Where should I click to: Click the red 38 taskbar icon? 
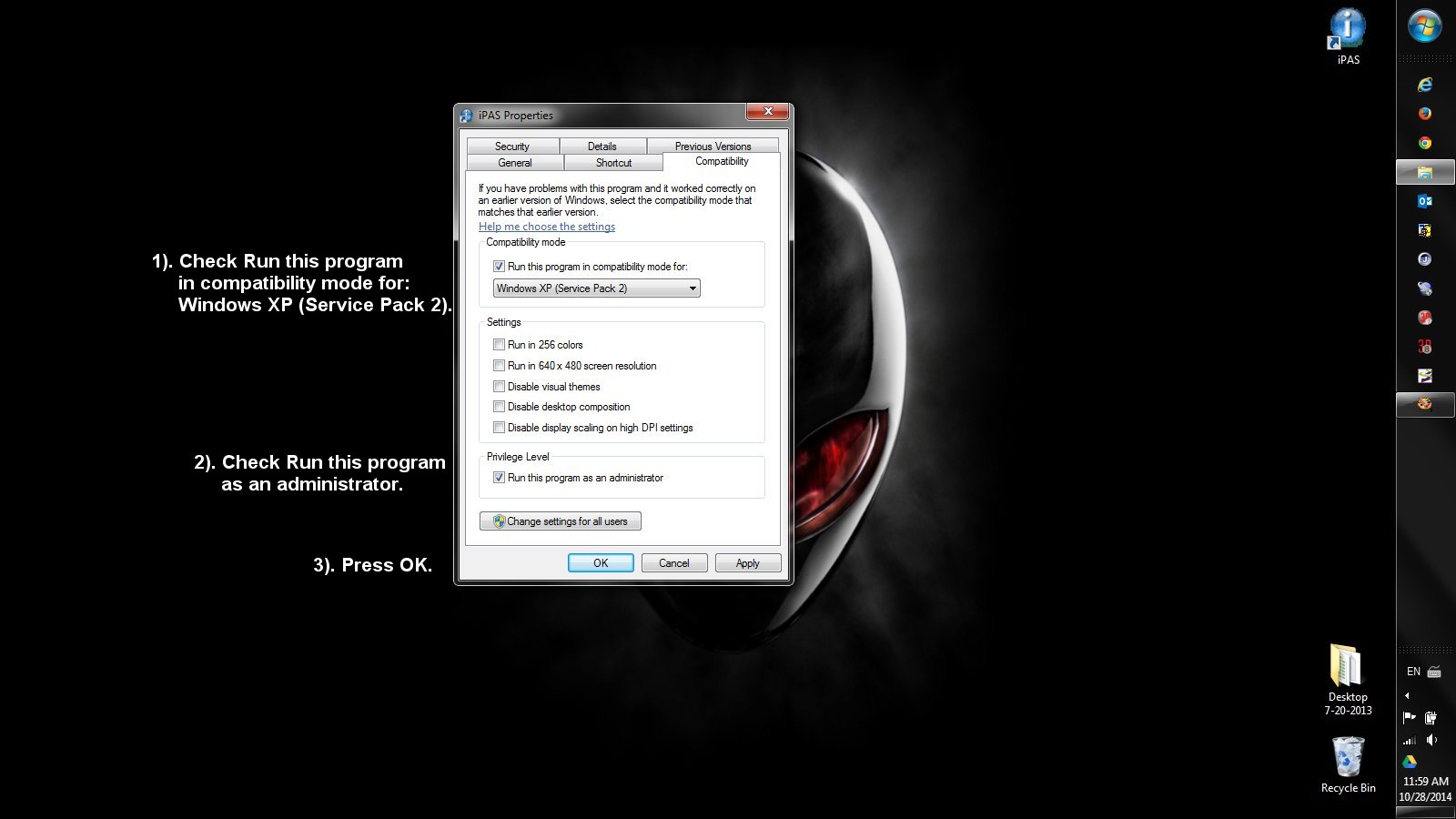[x=1425, y=347]
